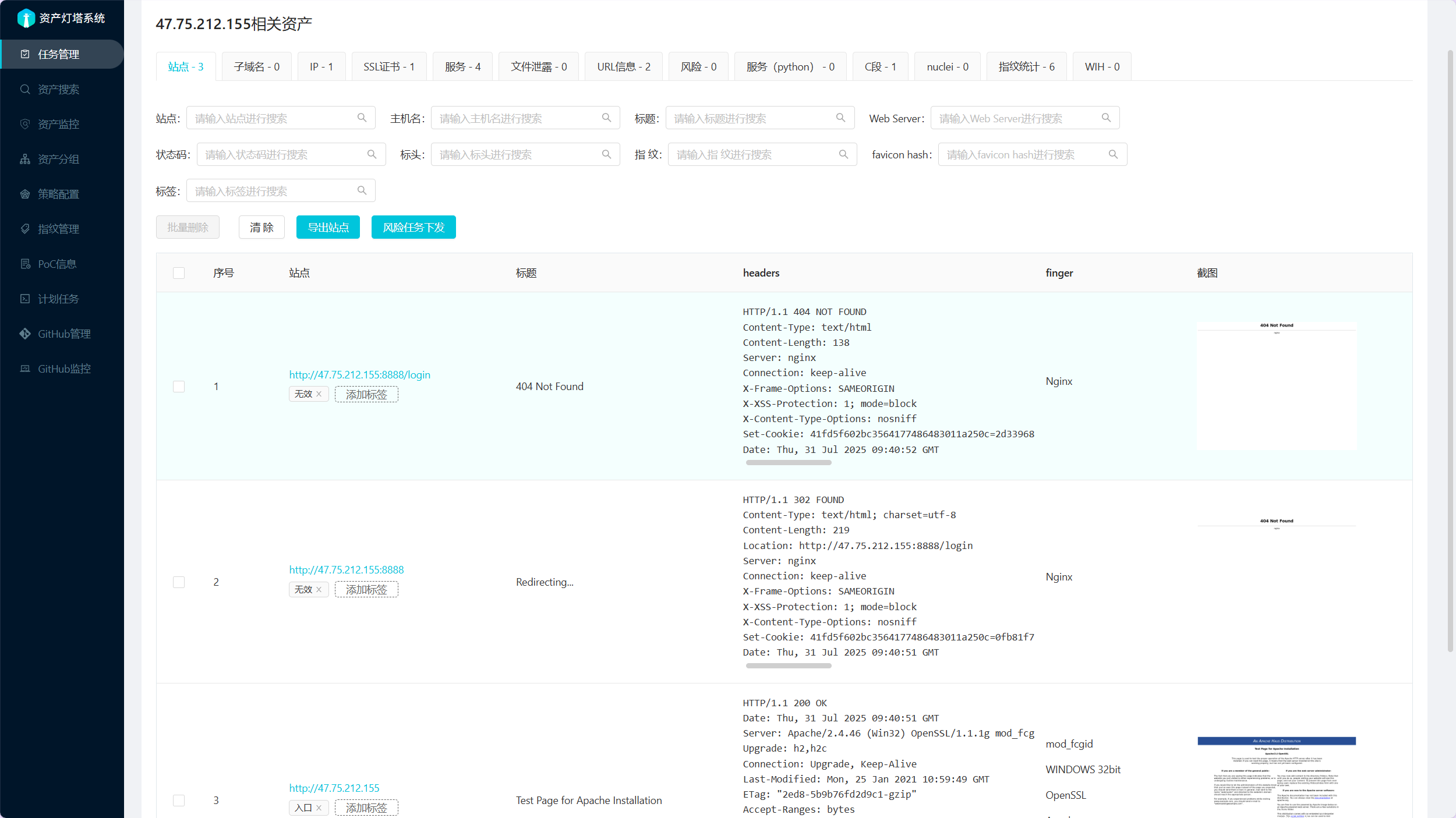The image size is (1456, 818).
Task: Click the 导出站点 button
Action: pos(328,227)
